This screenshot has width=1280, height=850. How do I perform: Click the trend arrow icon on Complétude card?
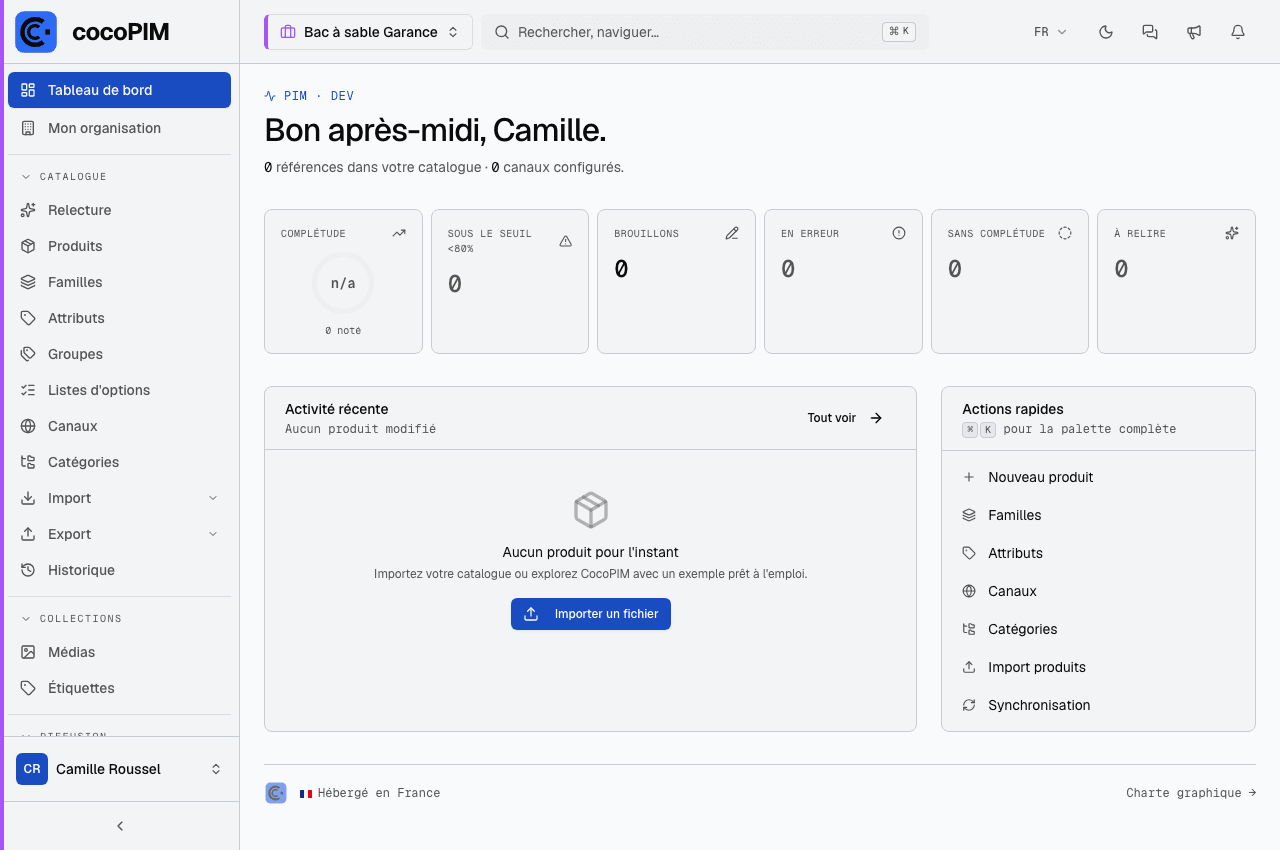coord(399,233)
